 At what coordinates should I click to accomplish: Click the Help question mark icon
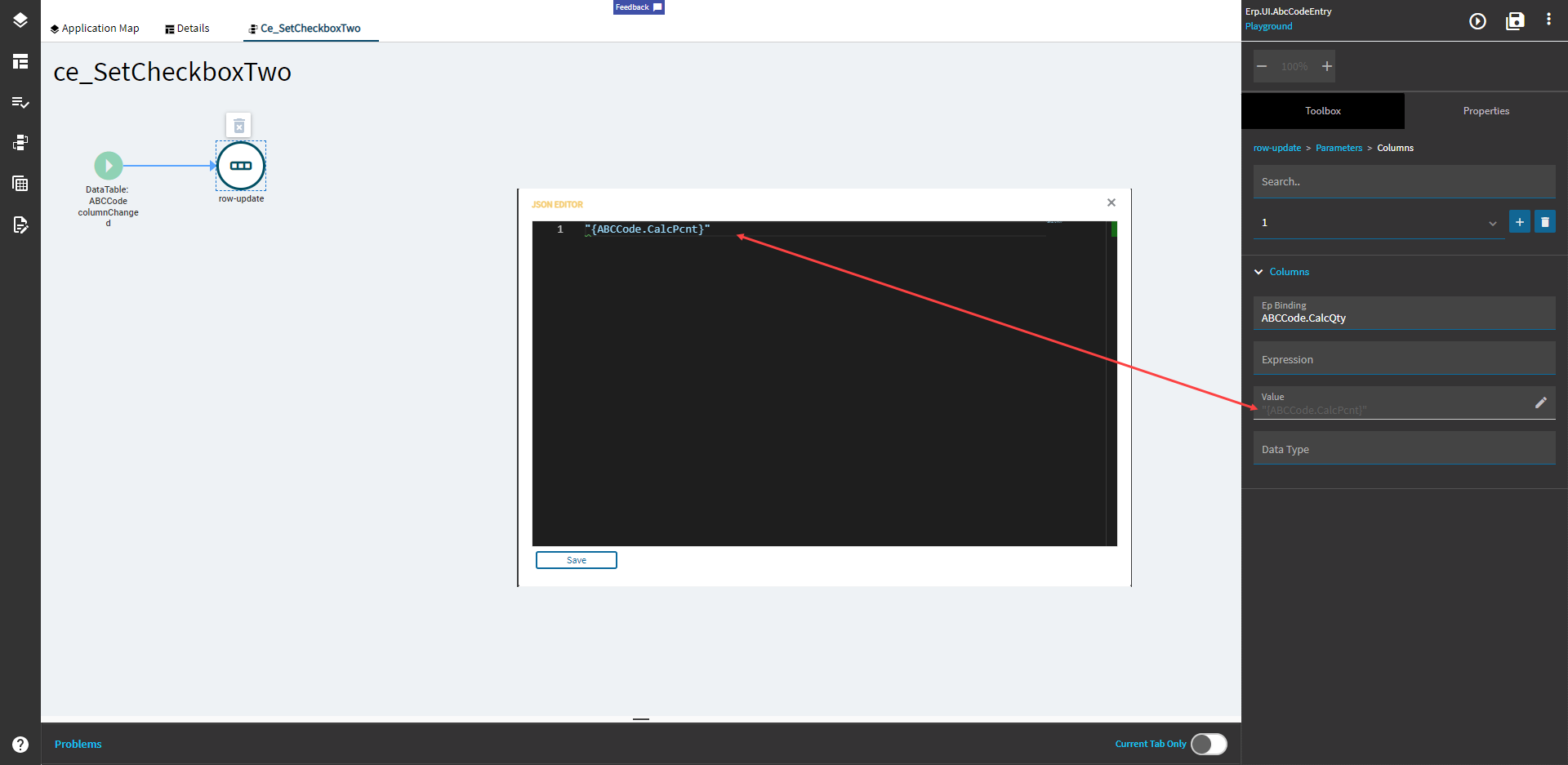[20, 744]
